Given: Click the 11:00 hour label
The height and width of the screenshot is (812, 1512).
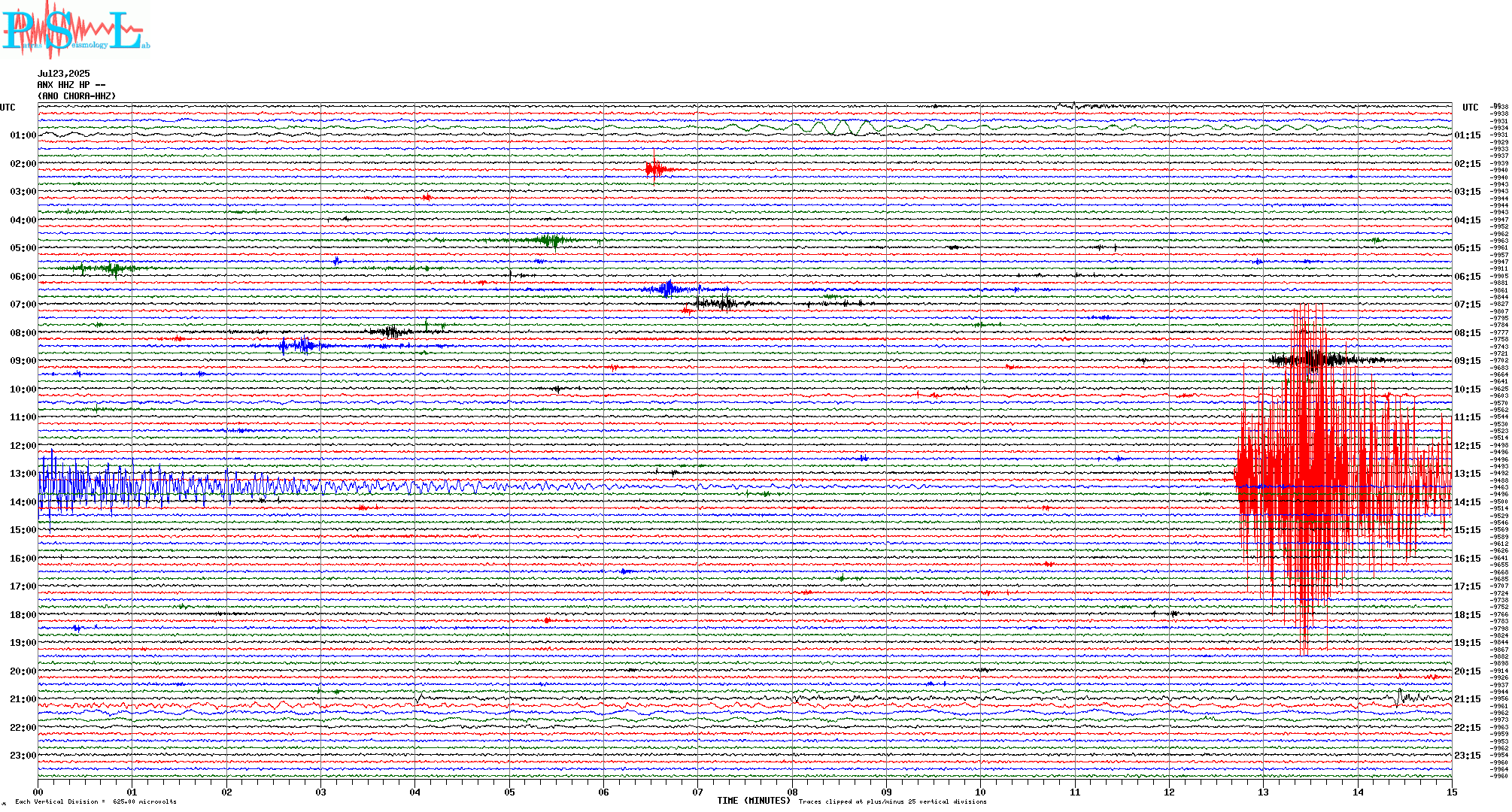Looking at the screenshot, I should pos(23,417).
